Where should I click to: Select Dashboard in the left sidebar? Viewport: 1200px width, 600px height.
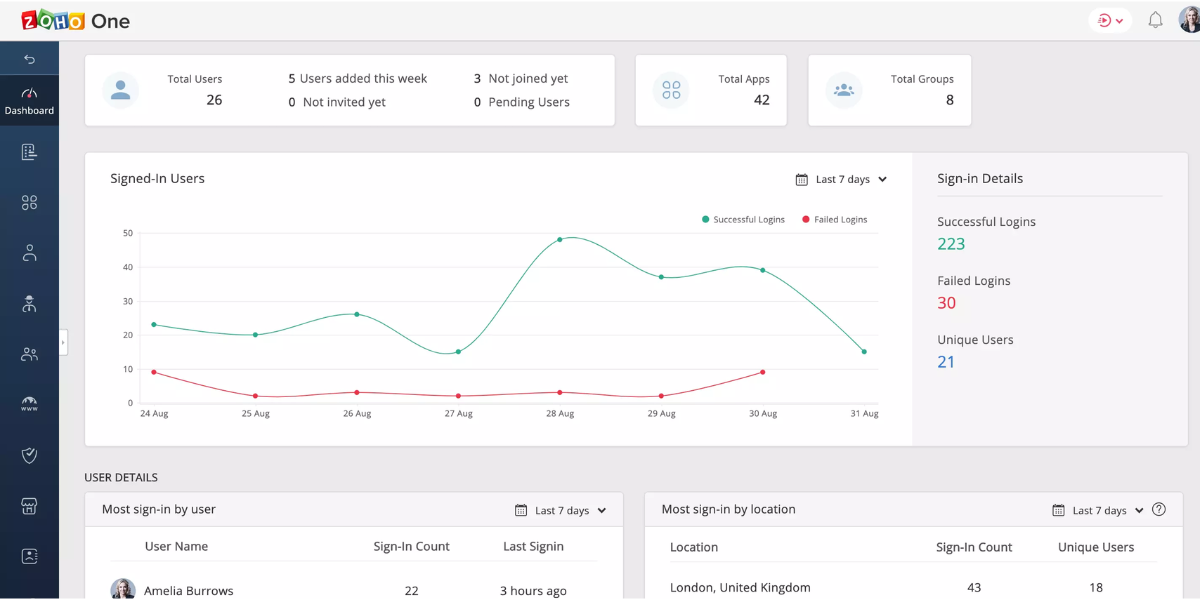coord(29,100)
